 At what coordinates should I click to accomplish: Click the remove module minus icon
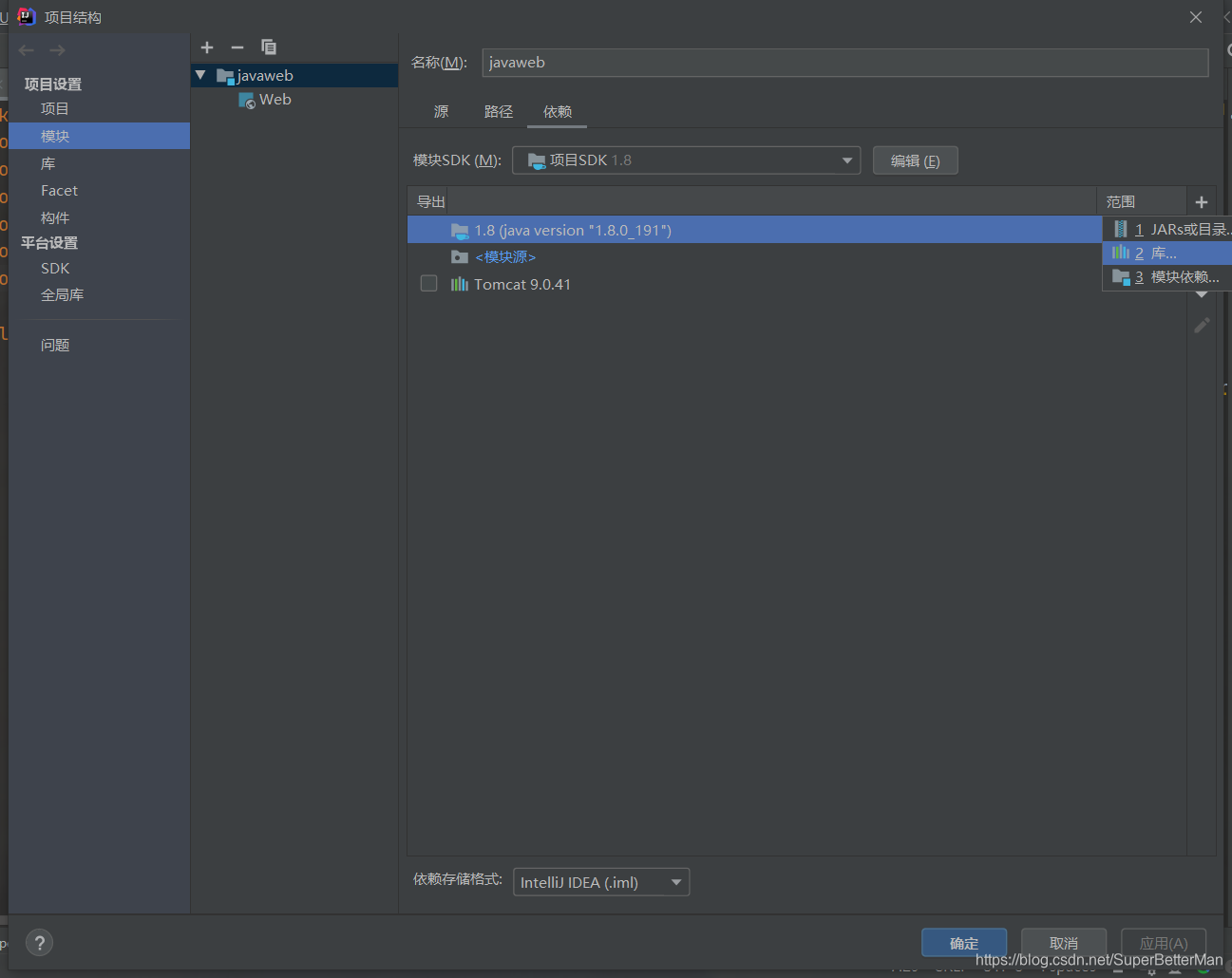coord(237,47)
